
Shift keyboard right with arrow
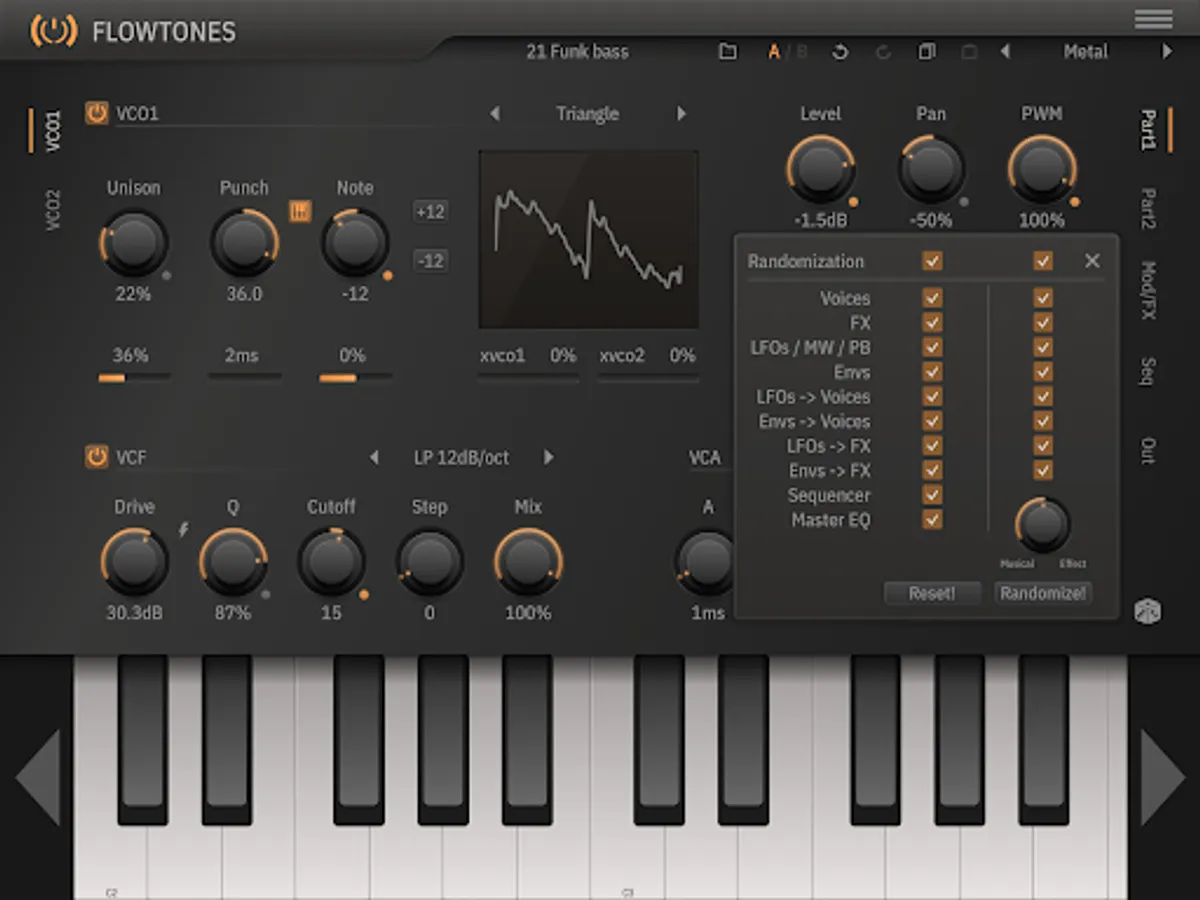click(1163, 777)
